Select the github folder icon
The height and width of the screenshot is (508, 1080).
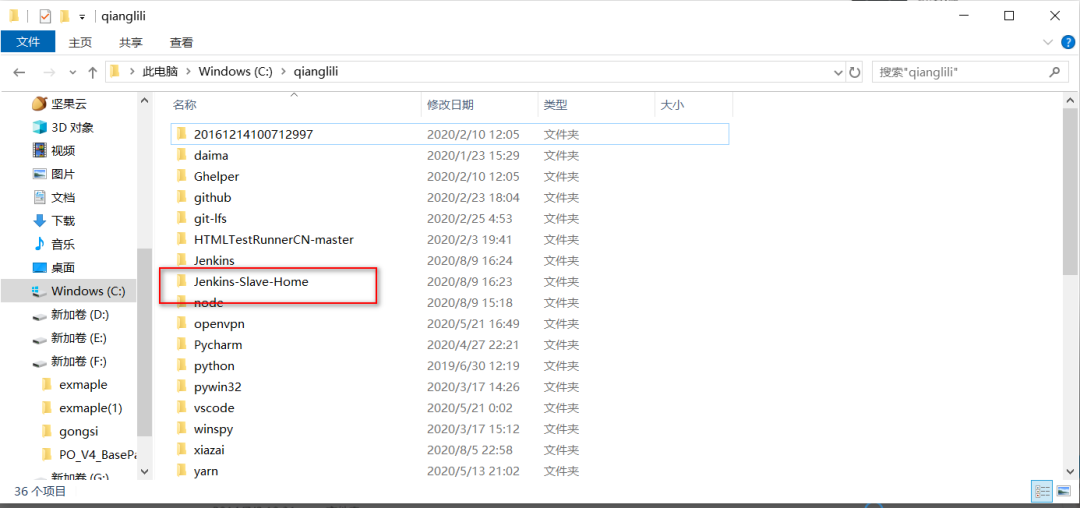182,197
